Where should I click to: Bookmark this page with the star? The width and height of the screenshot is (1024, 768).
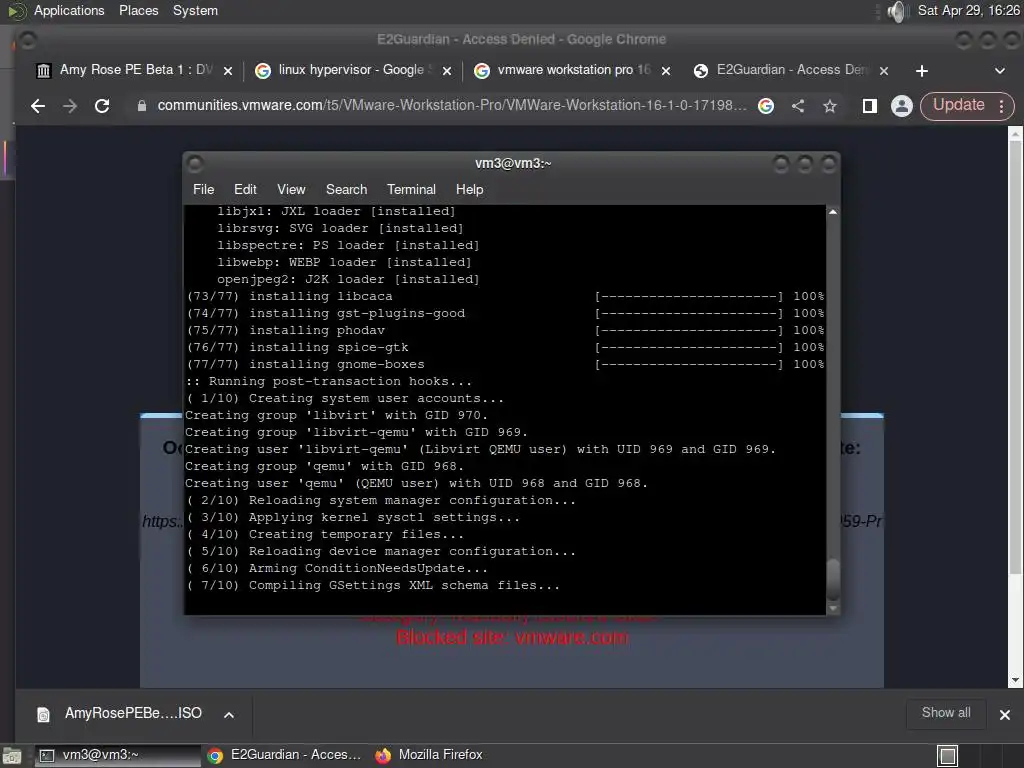pos(829,106)
